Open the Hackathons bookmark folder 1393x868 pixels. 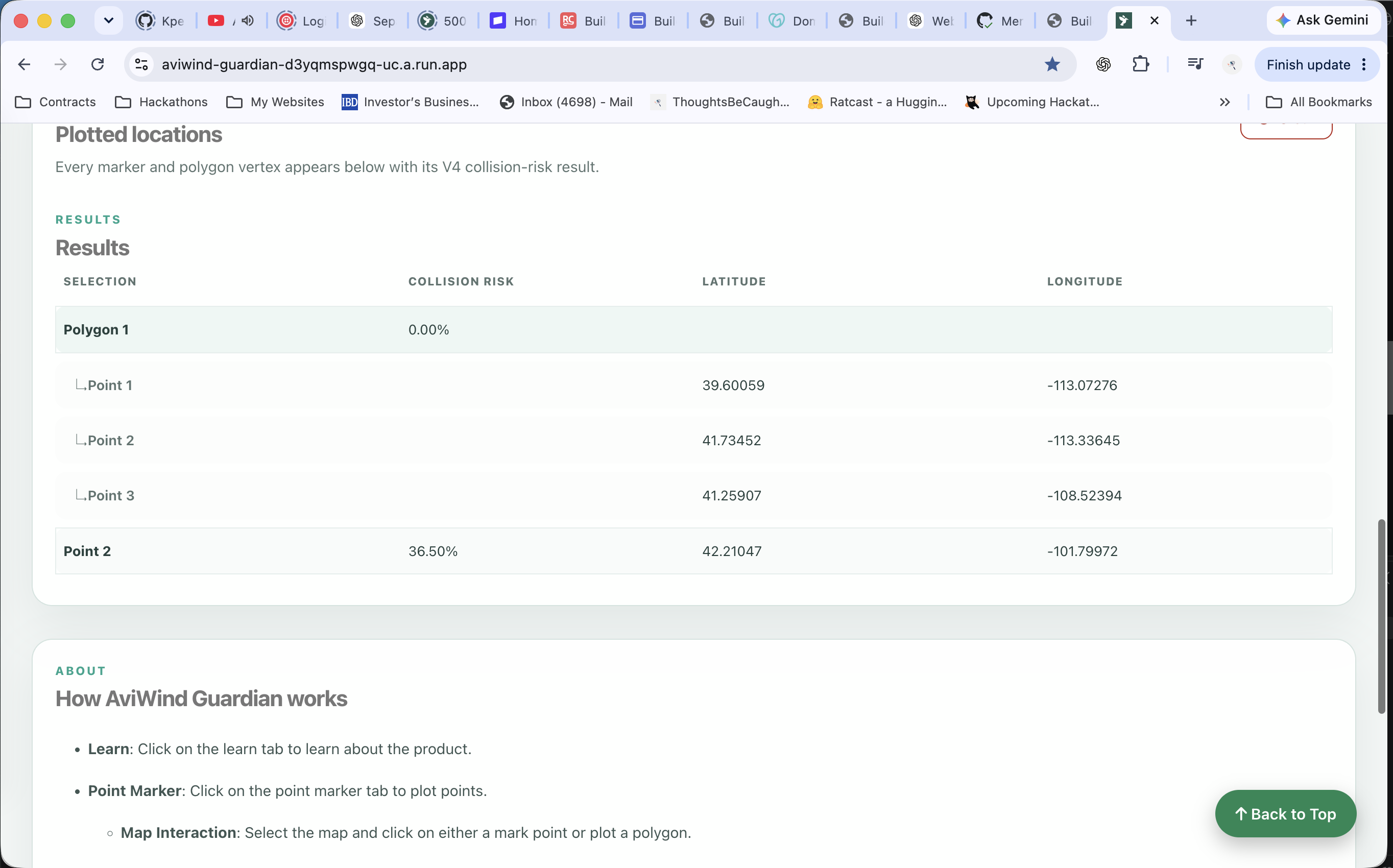pos(161,102)
